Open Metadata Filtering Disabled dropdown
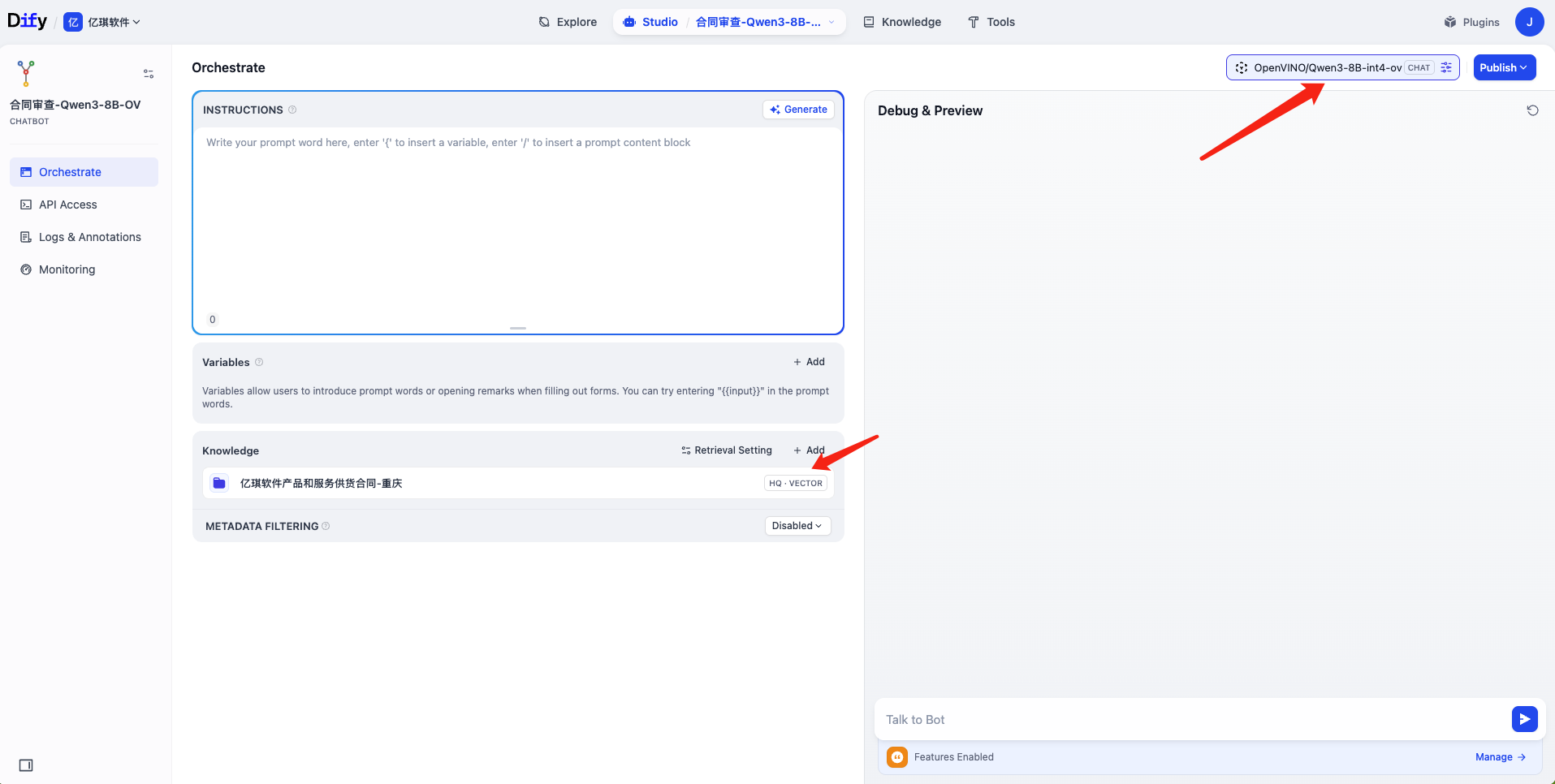Screen dimensions: 1555x784 pyautogui.click(x=797, y=526)
